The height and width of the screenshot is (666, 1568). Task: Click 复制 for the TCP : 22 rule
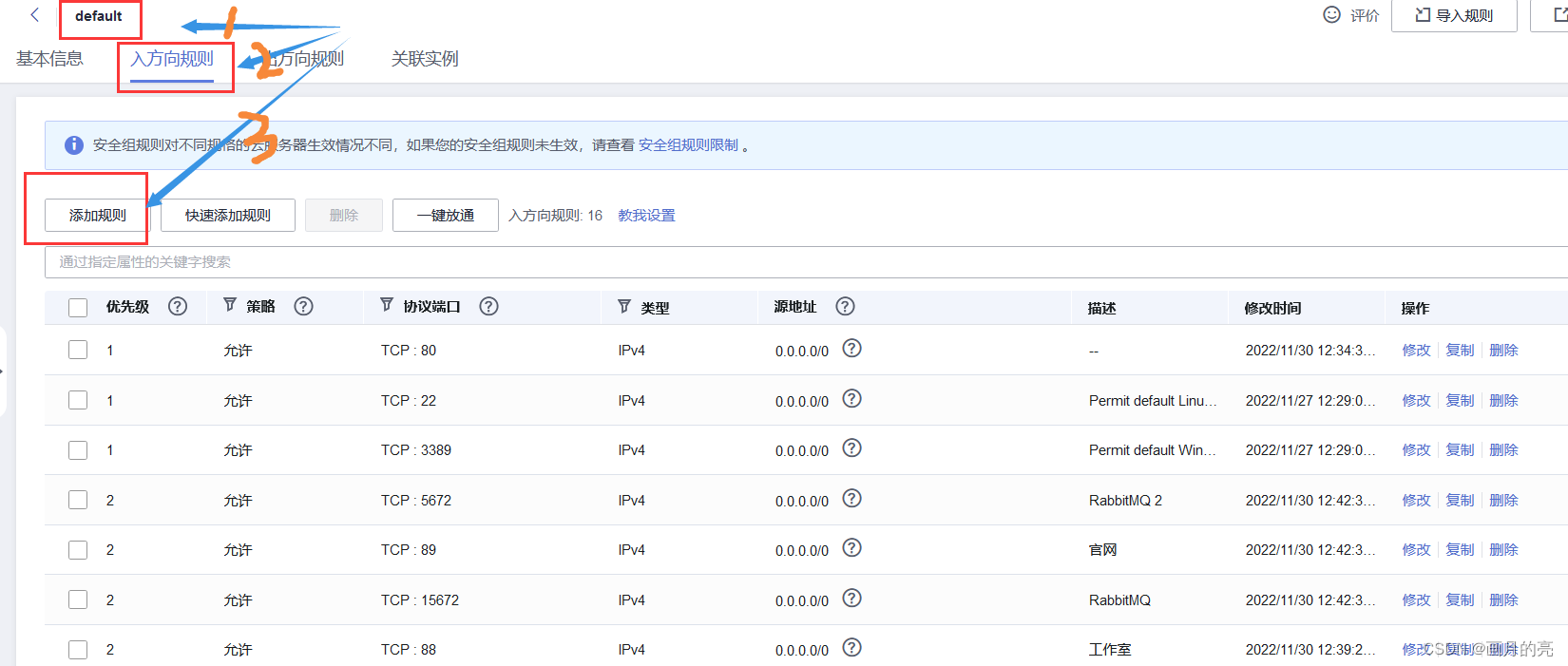click(x=1460, y=401)
